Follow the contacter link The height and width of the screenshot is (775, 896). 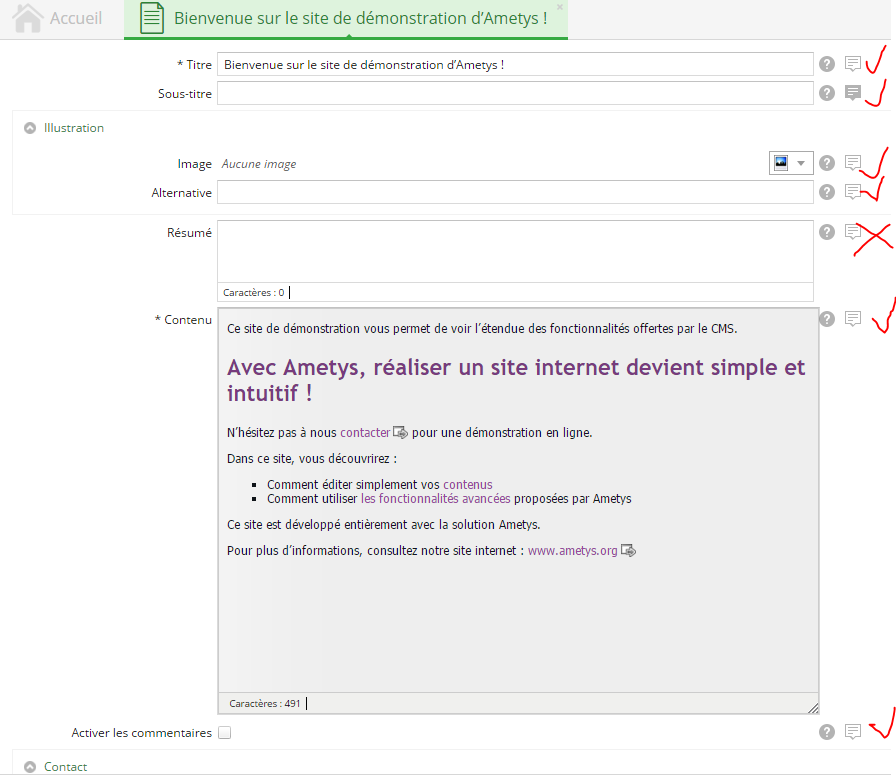365,433
